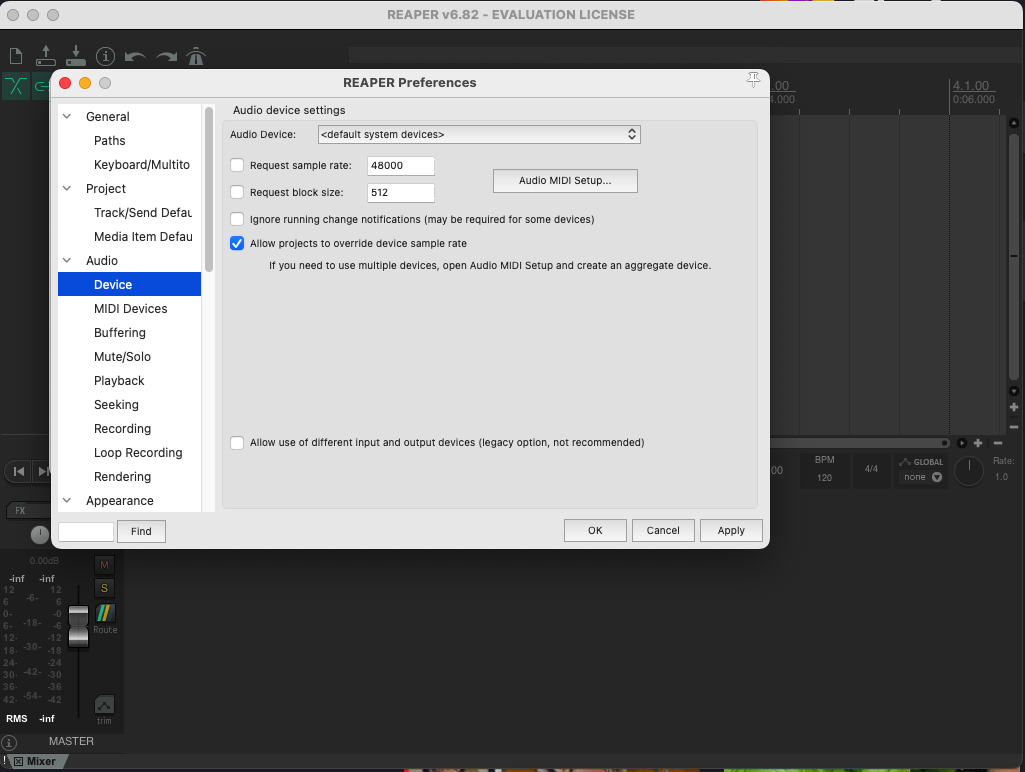Click Cancel in Preferences dialog
Screen dimensions: 1025x772
pos(663,530)
